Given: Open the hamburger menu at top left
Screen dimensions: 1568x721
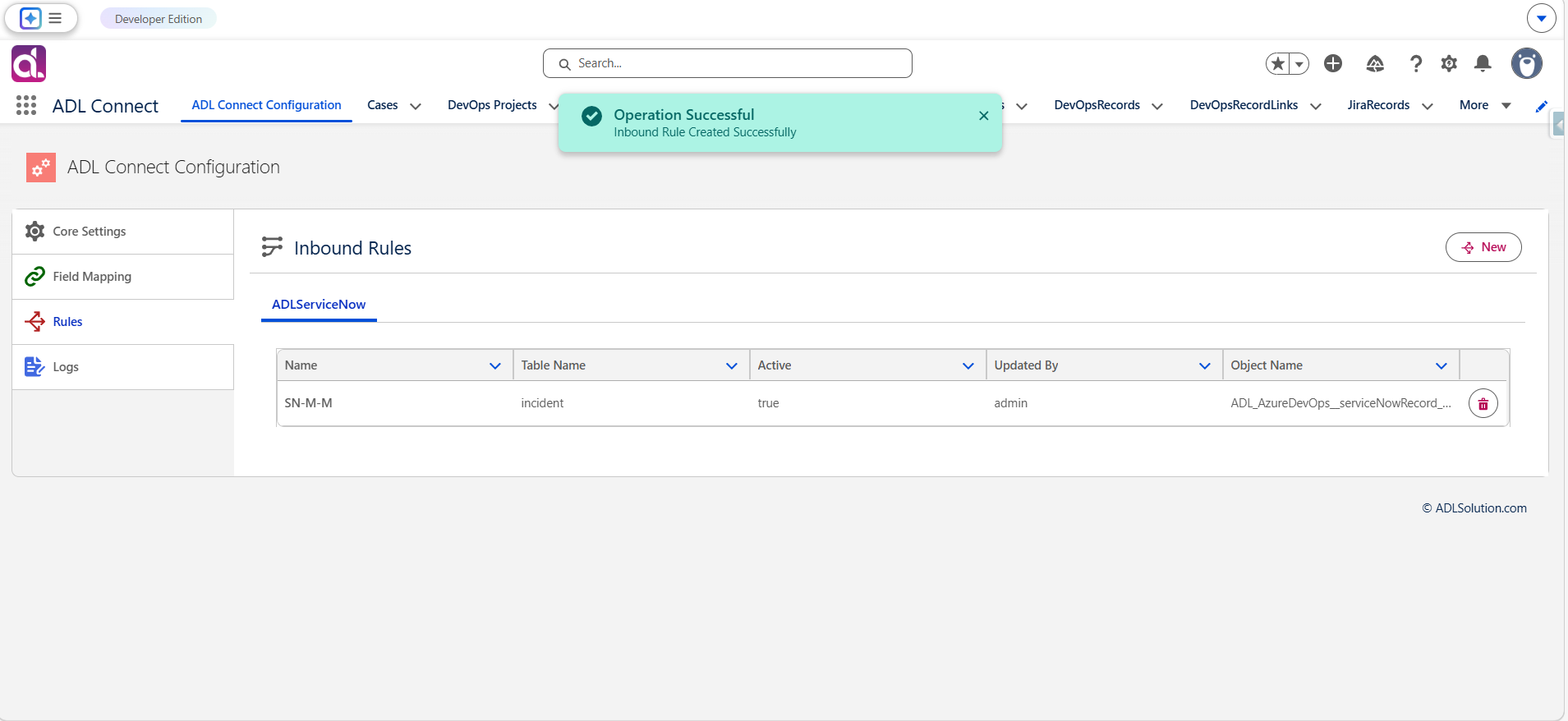Looking at the screenshot, I should pyautogui.click(x=55, y=18).
